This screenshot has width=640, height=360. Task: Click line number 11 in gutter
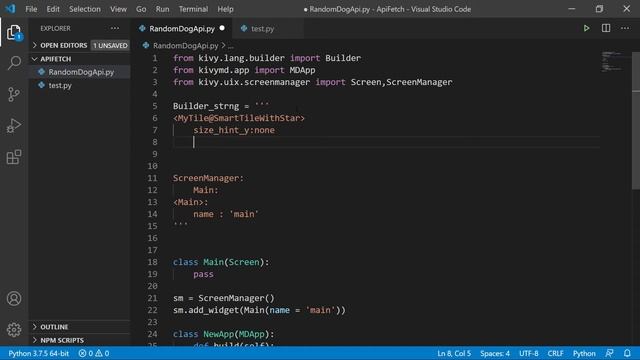coord(152,178)
